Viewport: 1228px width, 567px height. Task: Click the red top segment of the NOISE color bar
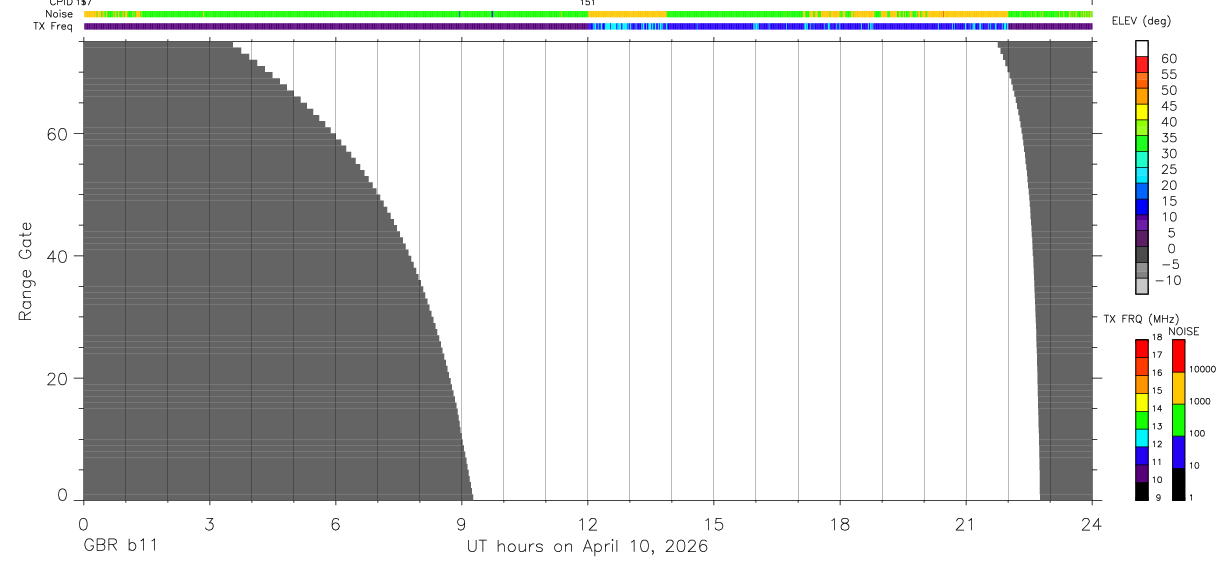pyautogui.click(x=1178, y=356)
